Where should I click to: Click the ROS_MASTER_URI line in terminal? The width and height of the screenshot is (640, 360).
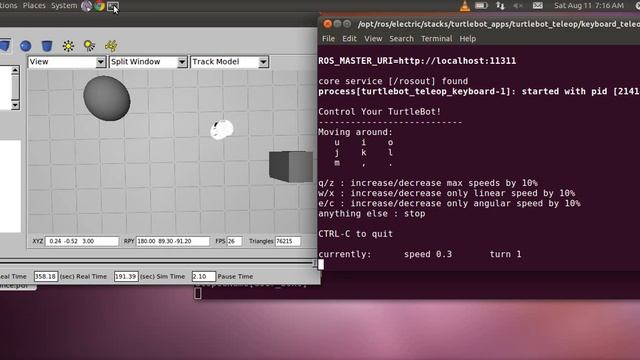(417, 61)
